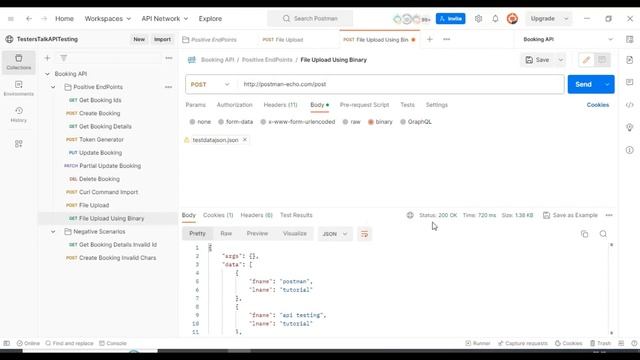
Task: Copy the response with copy icon
Action: (x=584, y=234)
